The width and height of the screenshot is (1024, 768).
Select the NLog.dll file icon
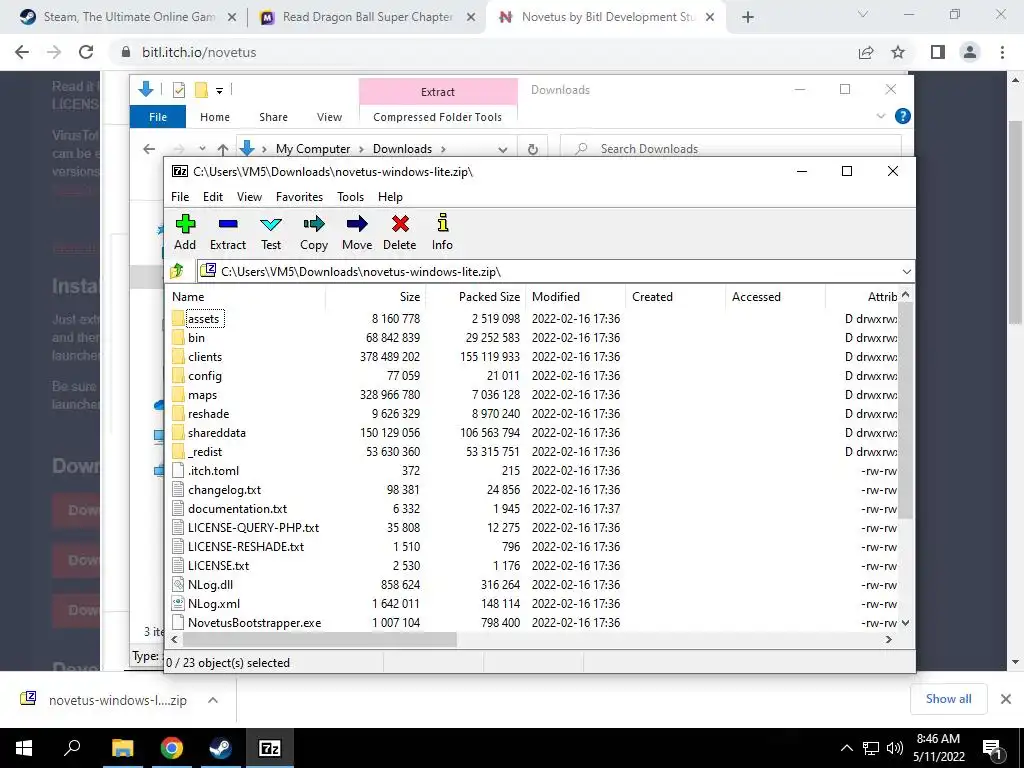click(x=178, y=584)
